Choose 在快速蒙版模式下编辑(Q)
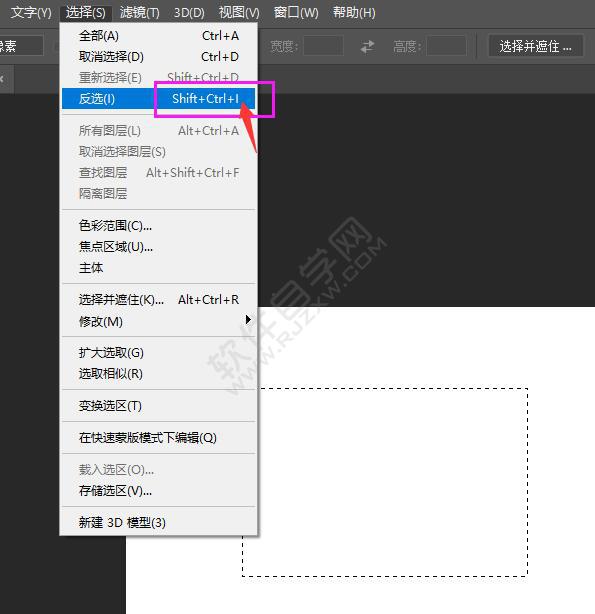Image resolution: width=595 pixels, height=614 pixels. [159, 437]
